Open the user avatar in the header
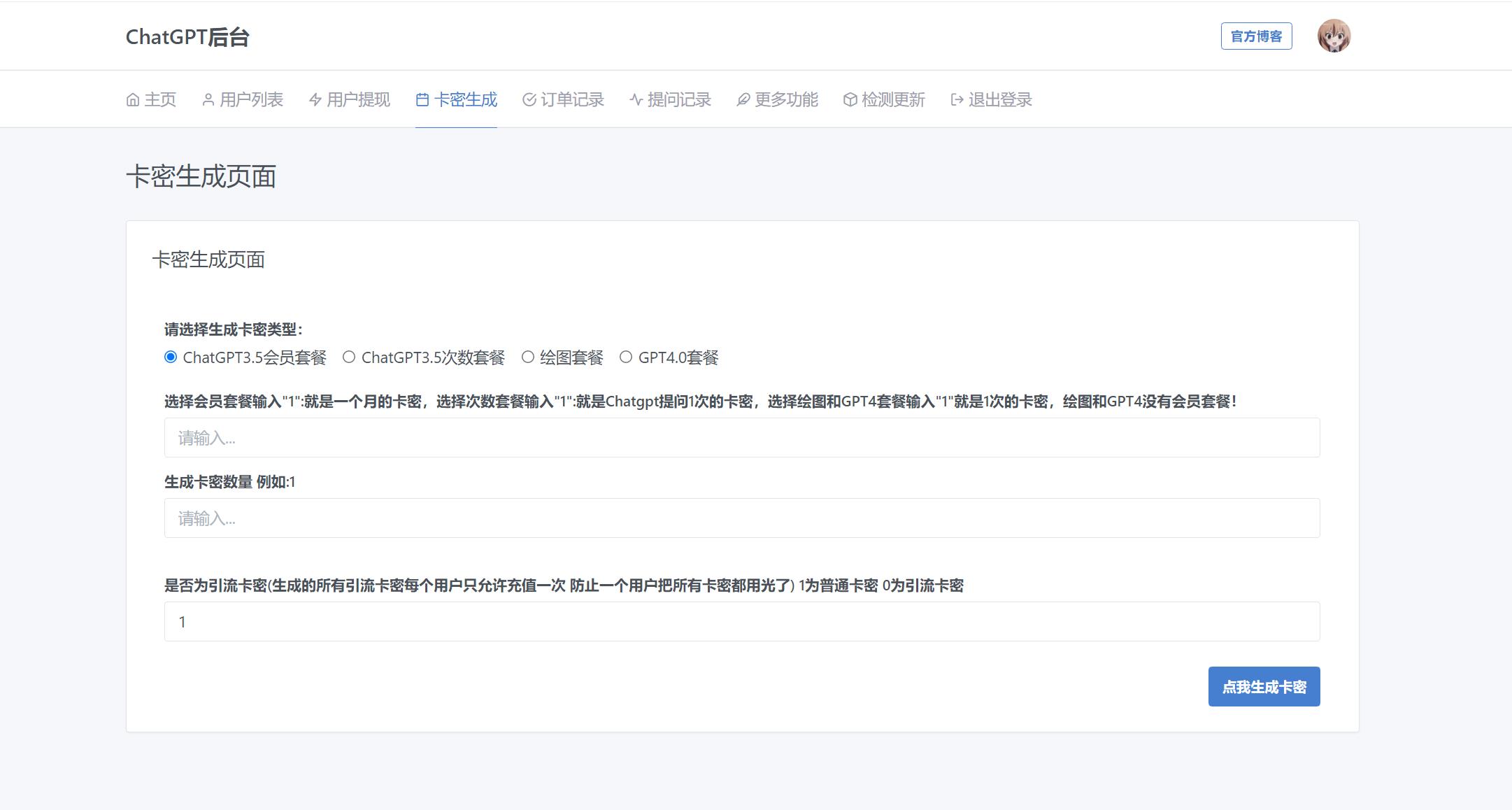This screenshot has height=810, width=1512. (x=1334, y=36)
